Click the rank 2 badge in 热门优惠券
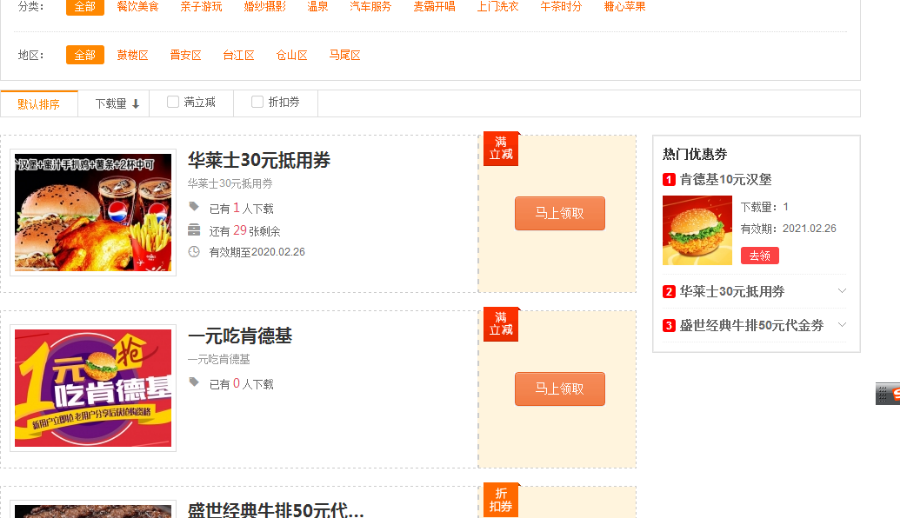Screen dimensions: 900x518 [x=669, y=292]
